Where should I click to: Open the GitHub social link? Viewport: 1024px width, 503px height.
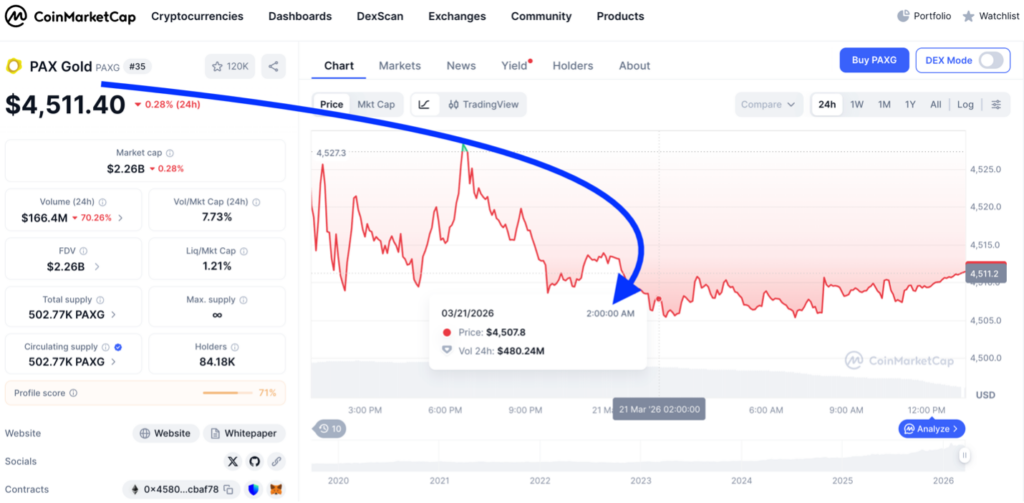click(x=255, y=461)
